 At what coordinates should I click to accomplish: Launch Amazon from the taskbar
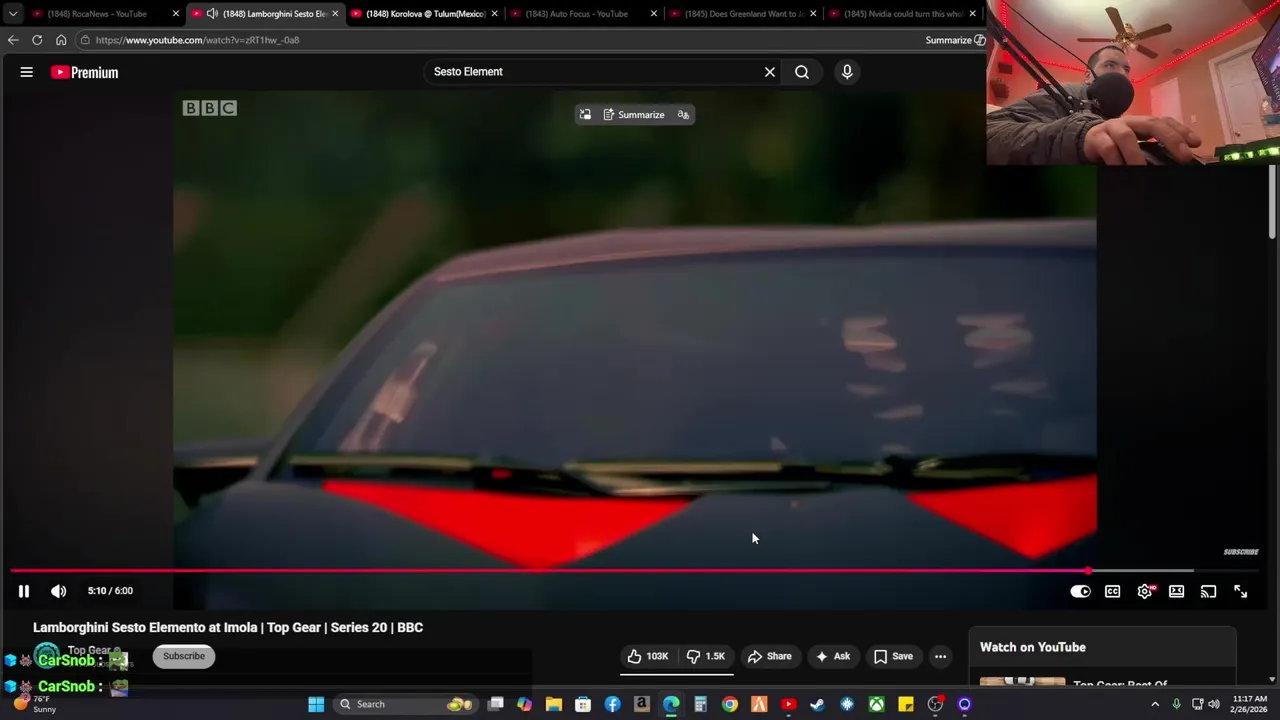point(642,704)
